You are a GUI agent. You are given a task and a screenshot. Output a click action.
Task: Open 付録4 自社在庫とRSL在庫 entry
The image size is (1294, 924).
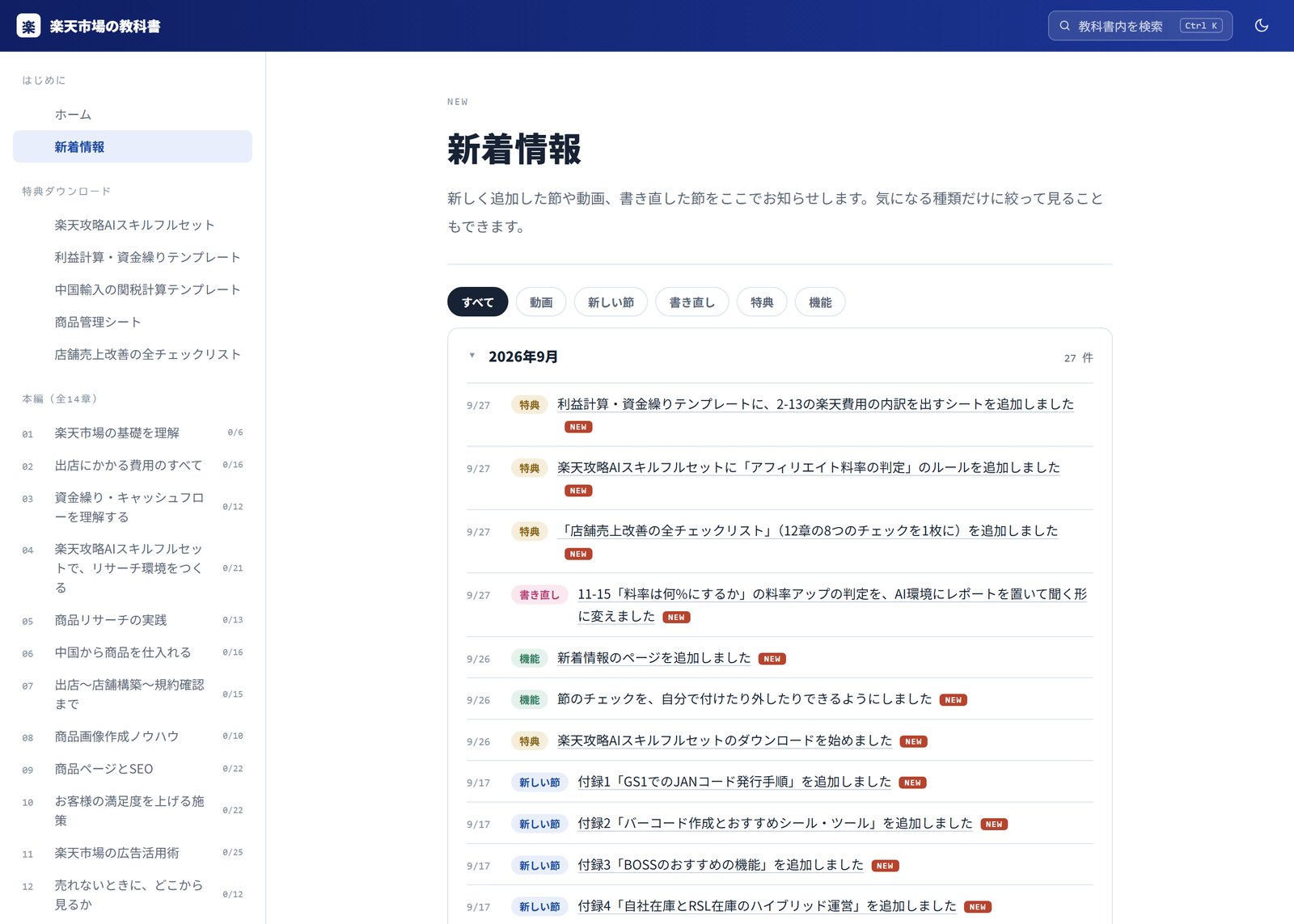coord(767,906)
